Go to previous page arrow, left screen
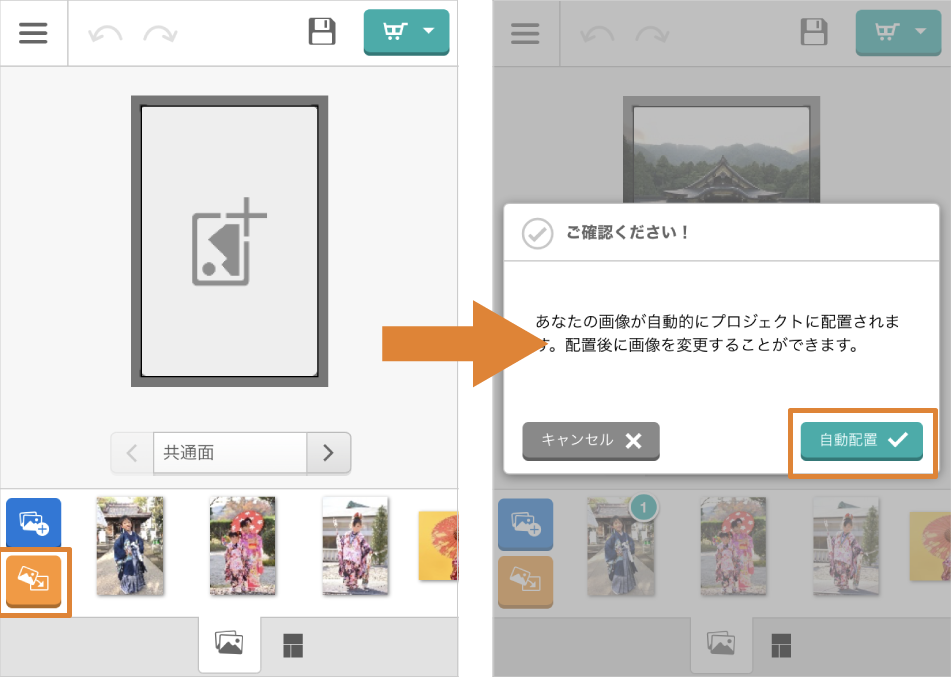 [x=132, y=453]
